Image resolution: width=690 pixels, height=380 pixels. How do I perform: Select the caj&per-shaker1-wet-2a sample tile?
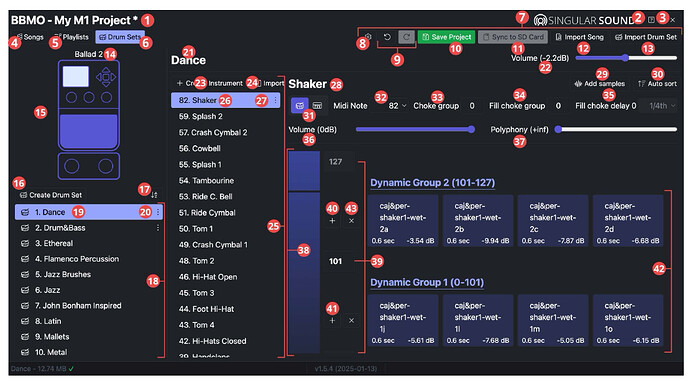[x=403, y=221]
